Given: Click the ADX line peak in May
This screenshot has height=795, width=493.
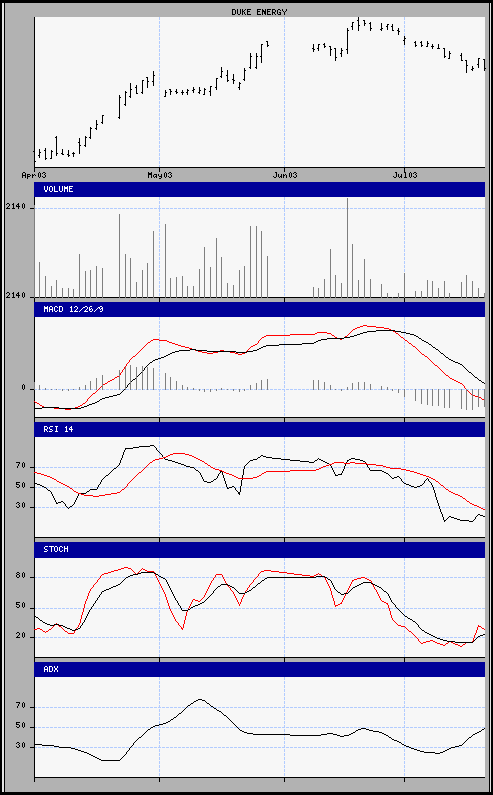Looking at the screenshot, I should 200,699.
